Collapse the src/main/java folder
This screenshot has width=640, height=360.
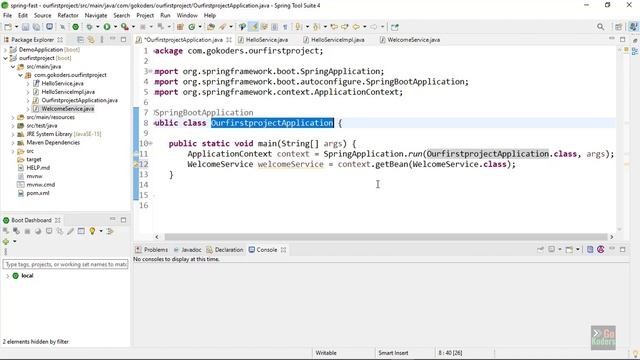point(13,67)
